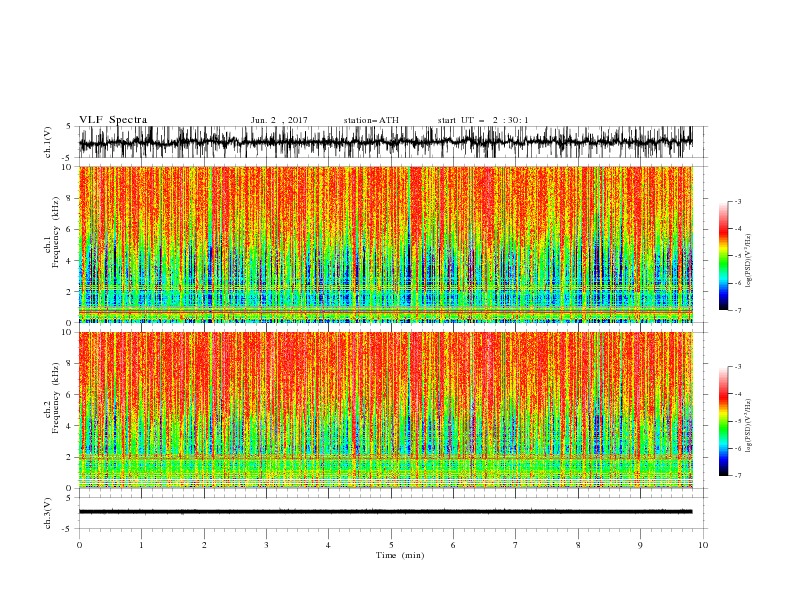Click the time axis tick label '4'
Viewport: 792px width, 612px height.
[328, 545]
